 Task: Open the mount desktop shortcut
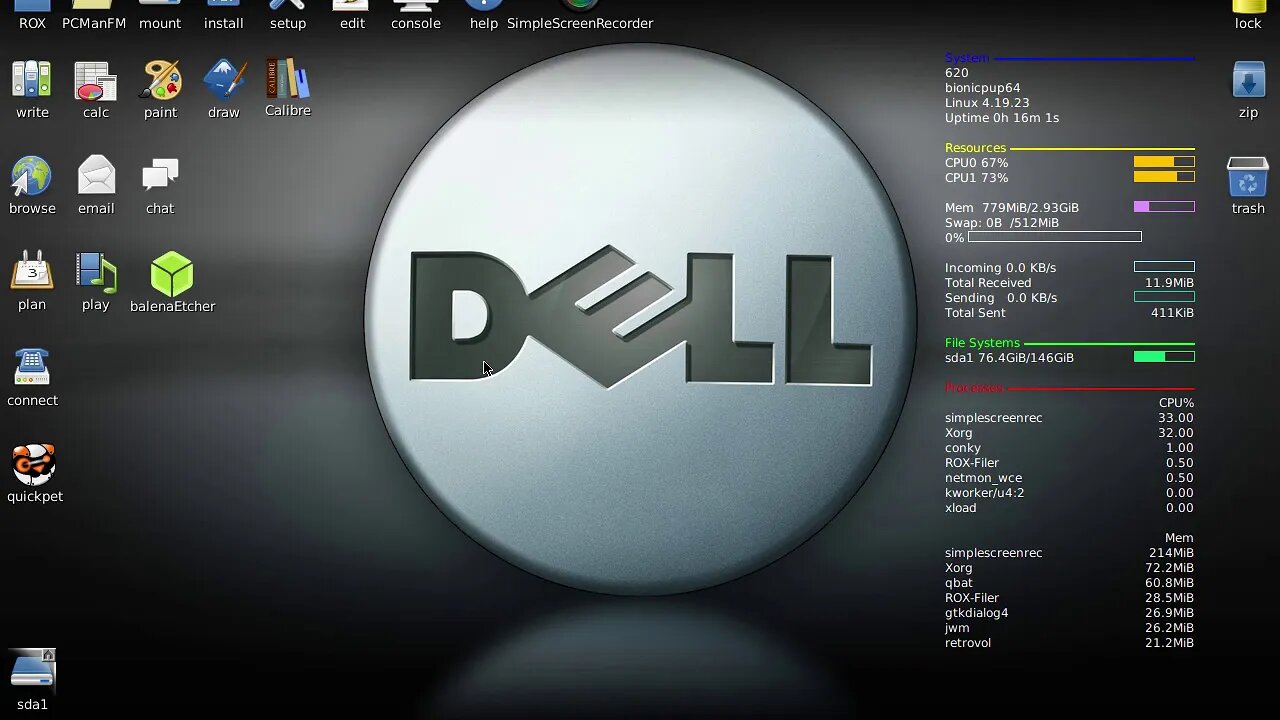point(160,15)
